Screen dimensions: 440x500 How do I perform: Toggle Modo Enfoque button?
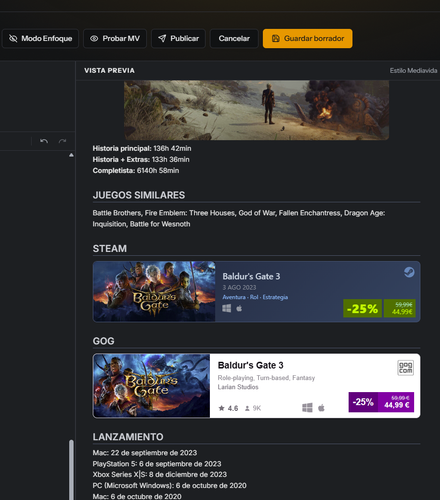[40, 38]
